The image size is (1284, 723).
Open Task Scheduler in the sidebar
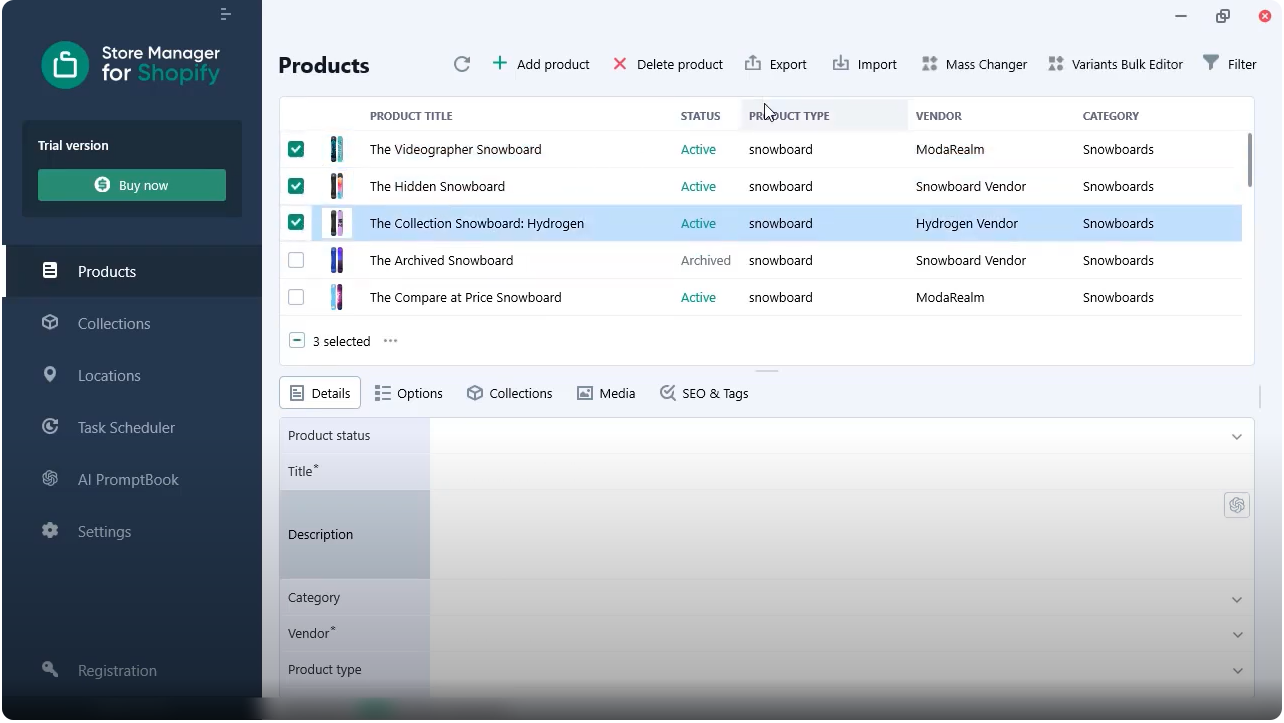[132, 427]
